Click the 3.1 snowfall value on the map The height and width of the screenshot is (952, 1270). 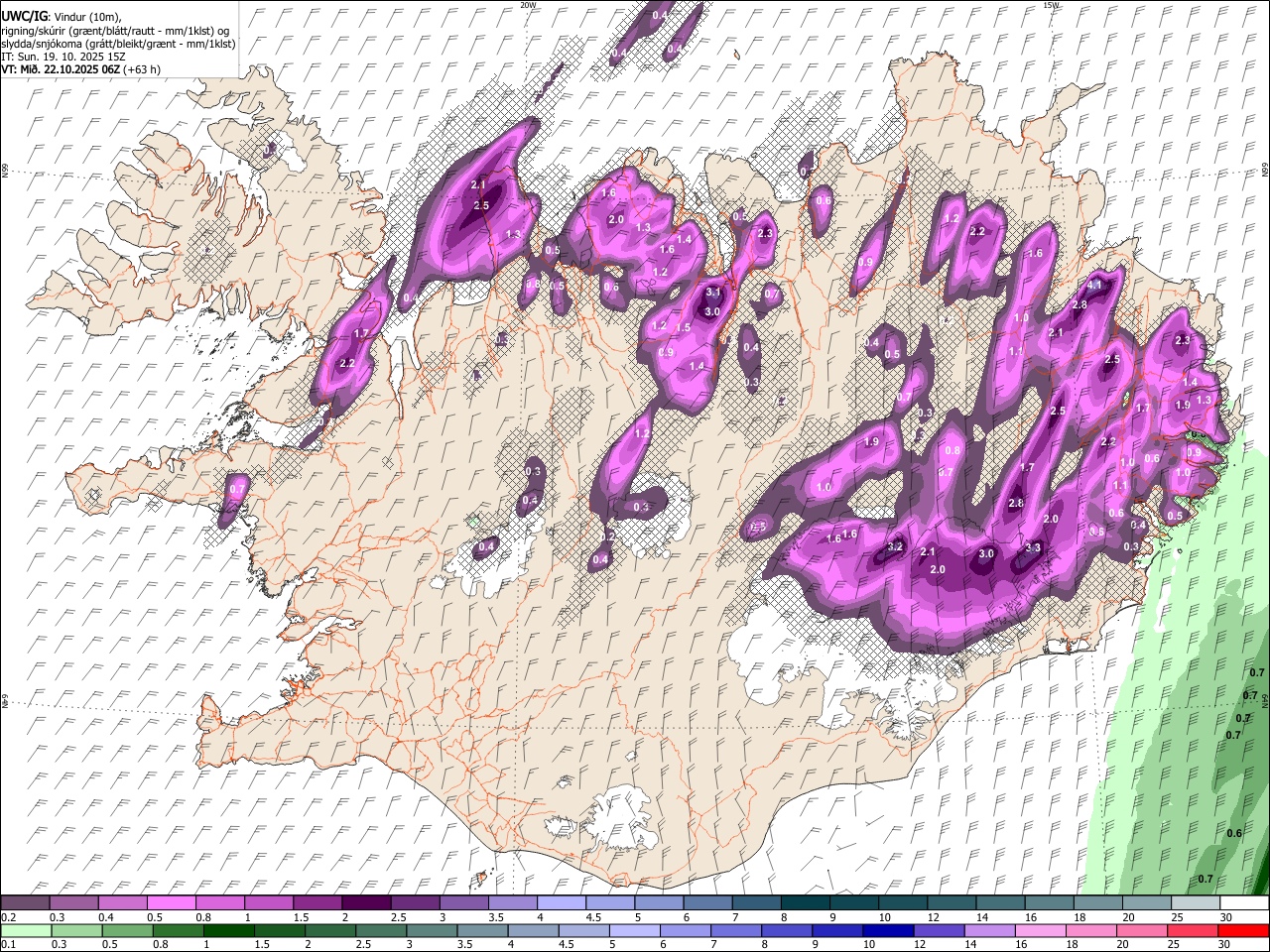tap(712, 293)
